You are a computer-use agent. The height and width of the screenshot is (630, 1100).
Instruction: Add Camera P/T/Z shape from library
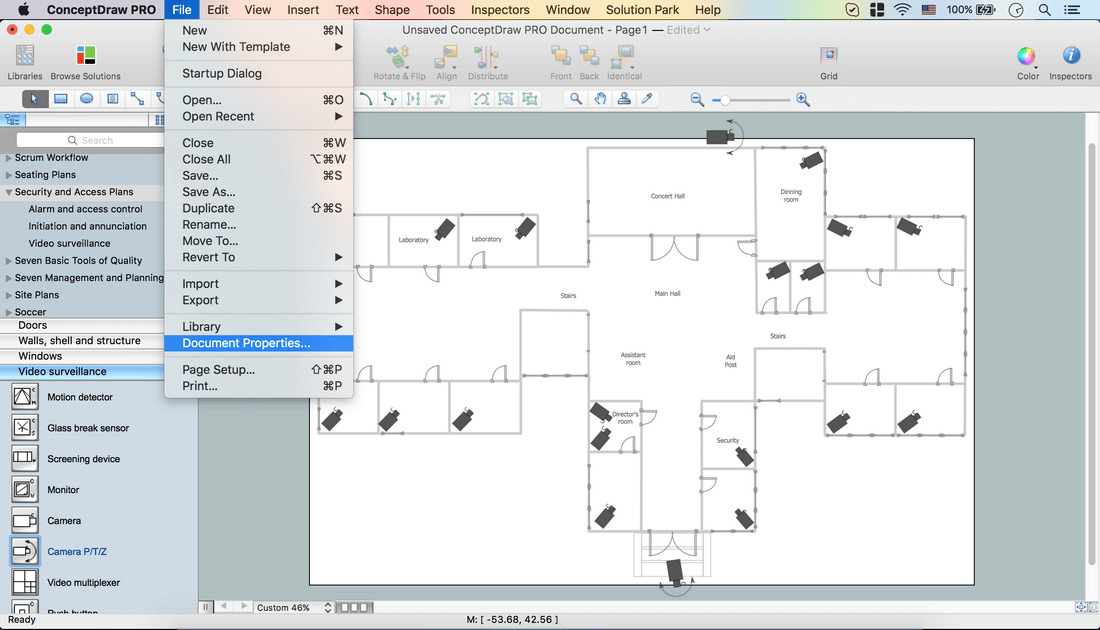(25, 551)
